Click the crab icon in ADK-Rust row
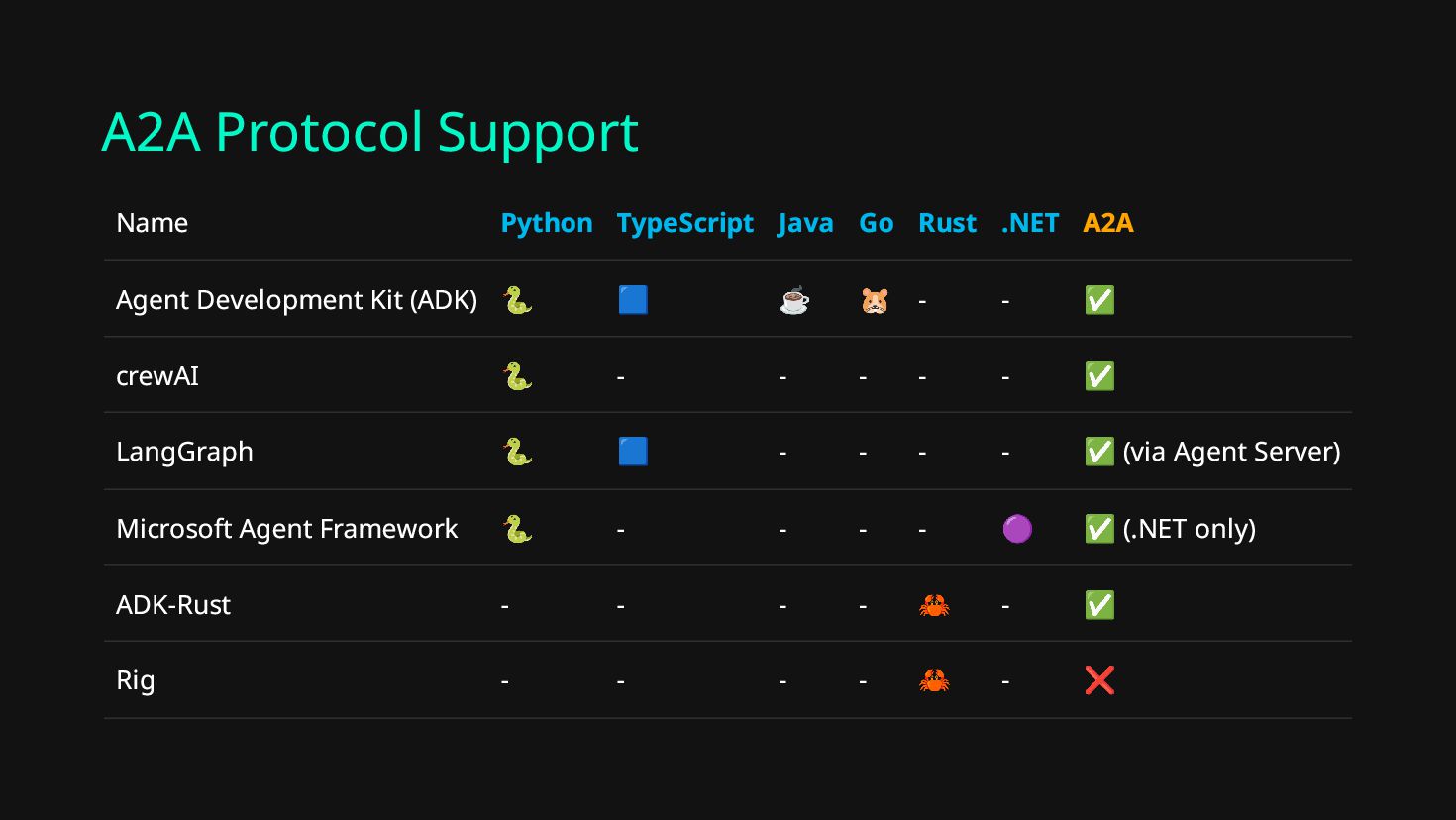 tap(934, 605)
